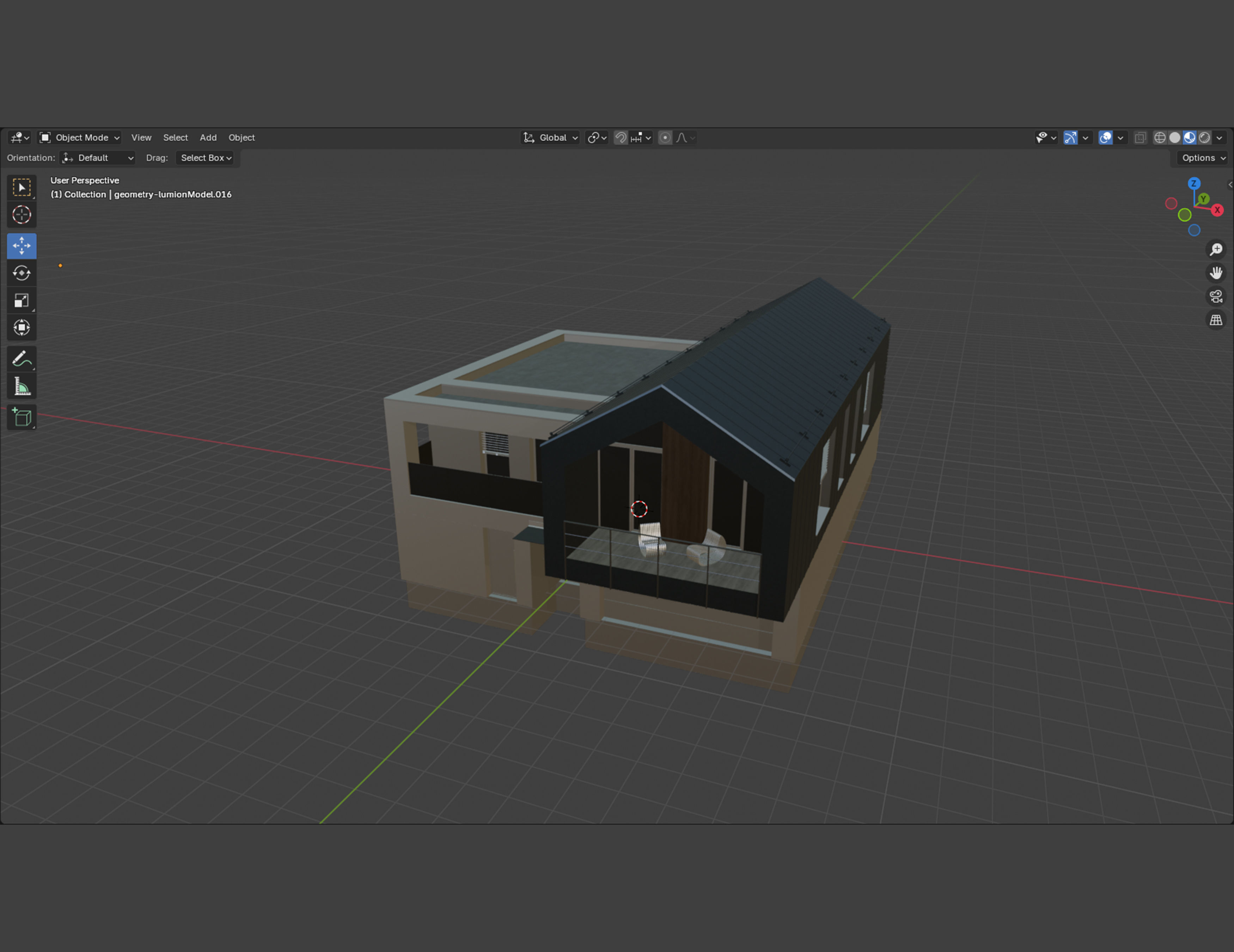
Task: Open the pivot point dropdown
Action: coord(597,138)
